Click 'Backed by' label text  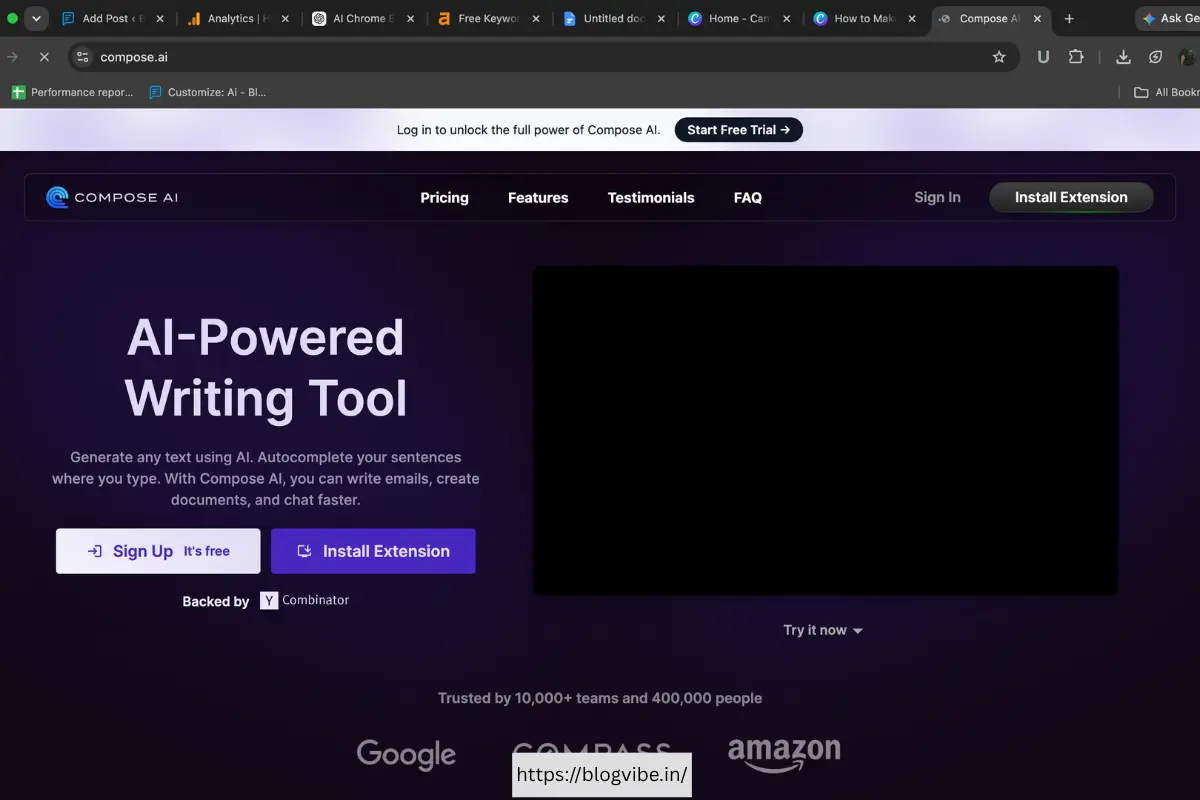point(216,601)
